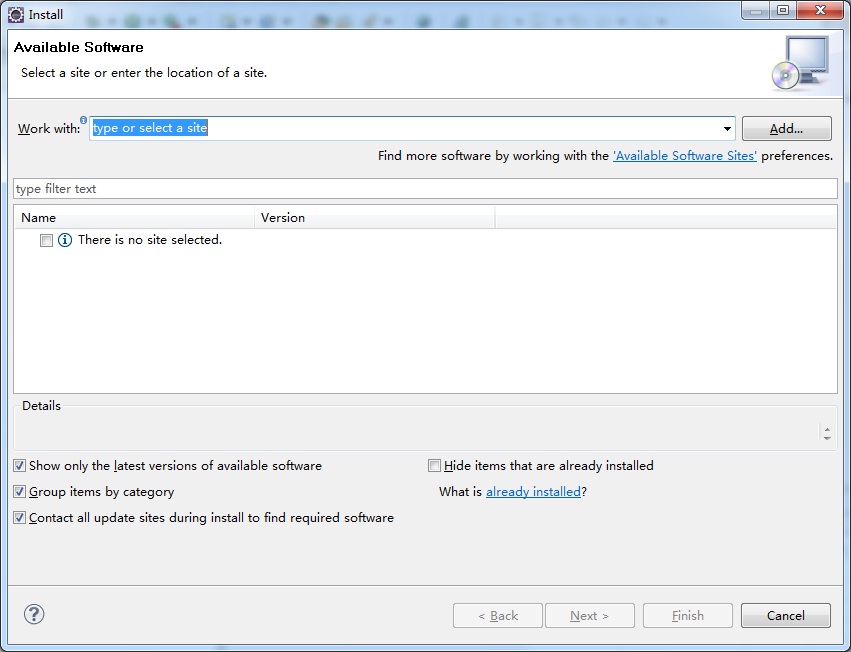The image size is (851, 652).
Task: Click the small info decoration near Work with
Action: pyautogui.click(x=84, y=120)
